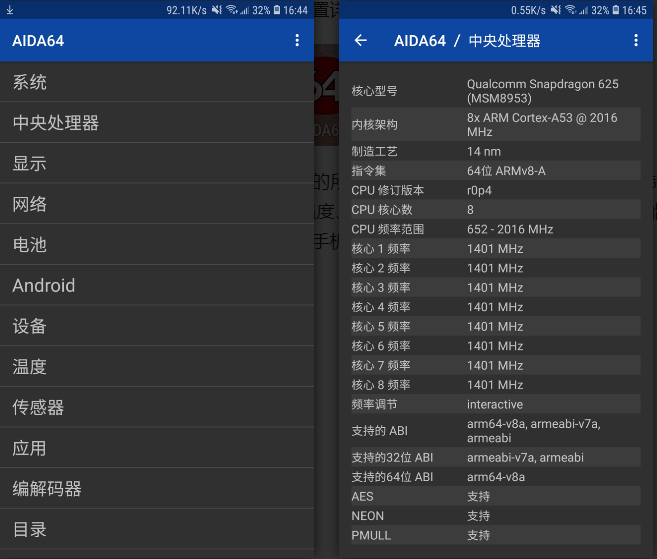The image size is (657, 559).
Task: Select the 核心 6 频率 row
Action: tap(496, 346)
